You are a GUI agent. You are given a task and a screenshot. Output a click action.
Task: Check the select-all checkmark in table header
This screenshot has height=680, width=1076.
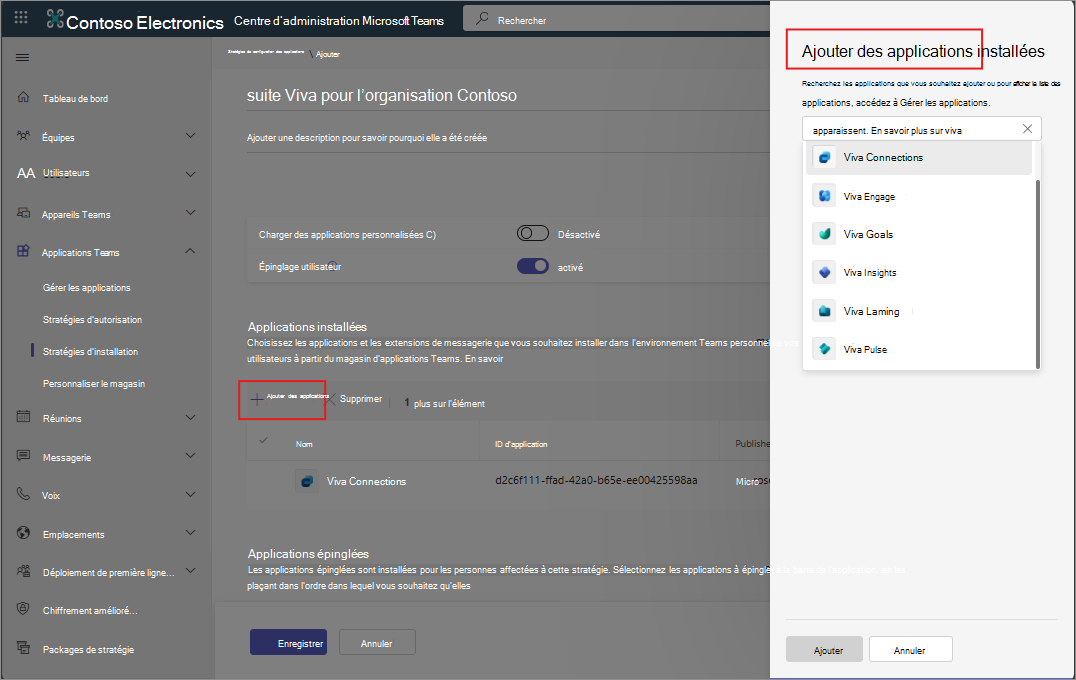tap(263, 441)
